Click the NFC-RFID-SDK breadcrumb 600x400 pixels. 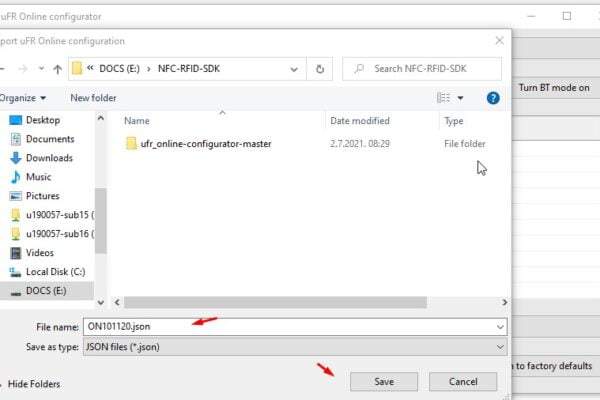click(189, 69)
